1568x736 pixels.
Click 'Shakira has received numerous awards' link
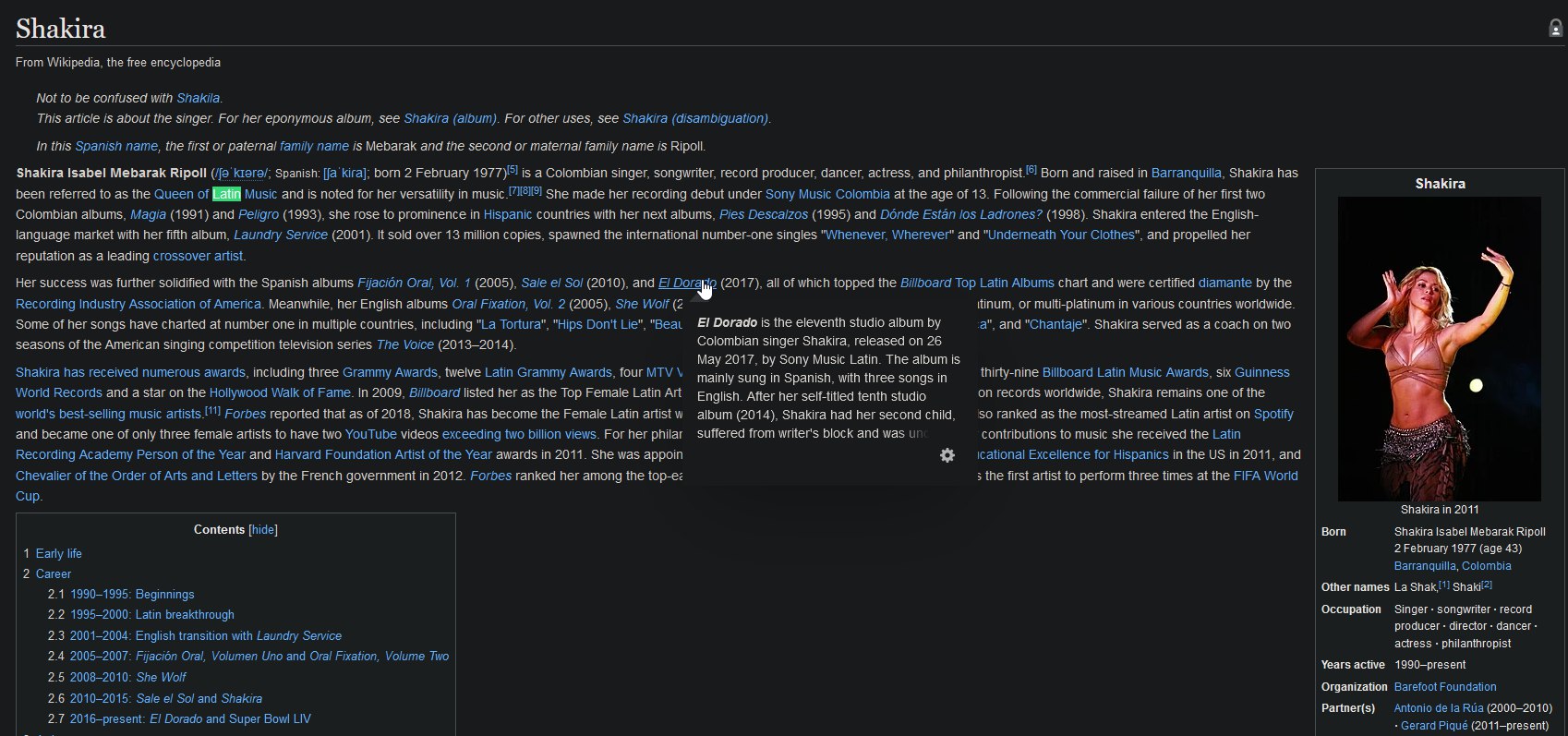pos(130,372)
